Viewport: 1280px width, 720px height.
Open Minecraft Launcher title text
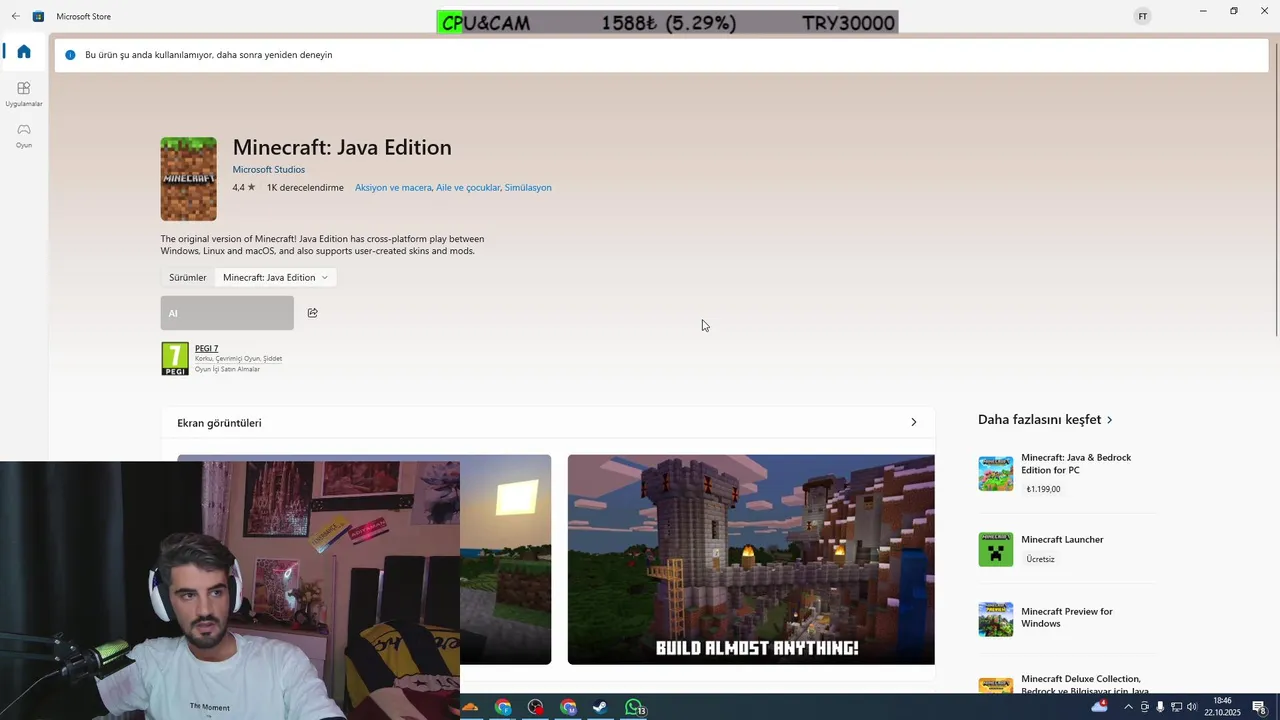pyautogui.click(x=1062, y=539)
